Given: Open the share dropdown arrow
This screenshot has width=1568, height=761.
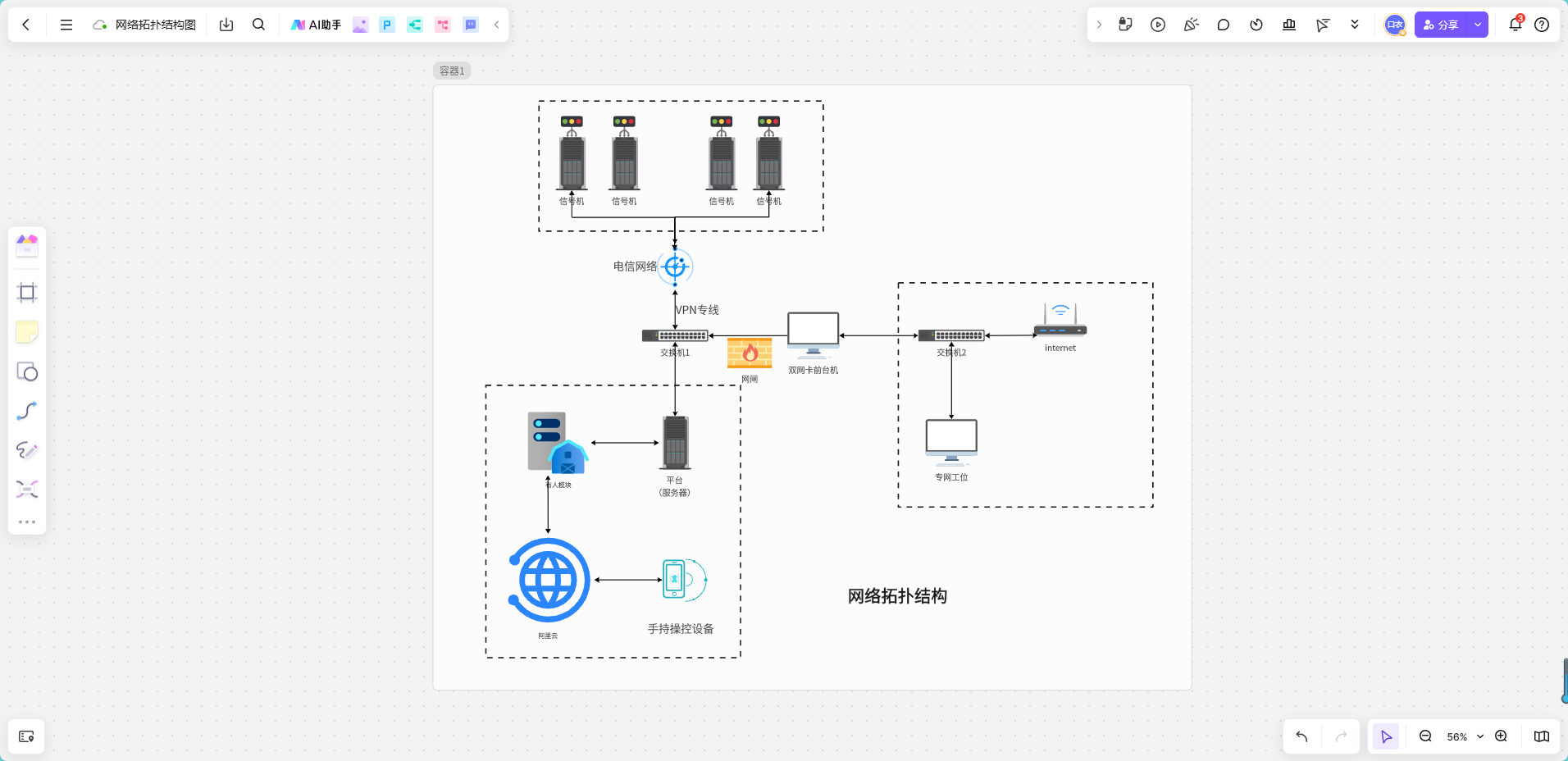Looking at the screenshot, I should click(1478, 25).
